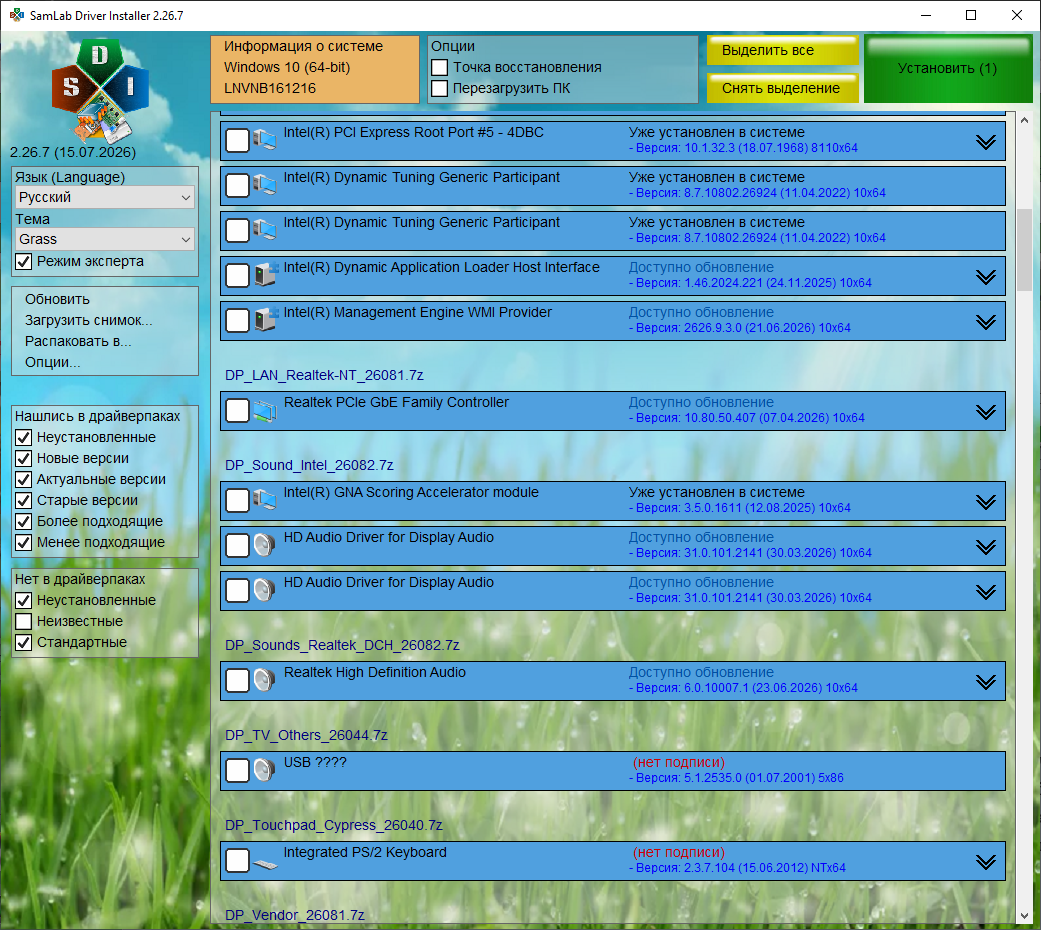Toggle 'Актуальные версии' filter checkbox
Image resolution: width=1041 pixels, height=930 pixels.
tap(24, 479)
